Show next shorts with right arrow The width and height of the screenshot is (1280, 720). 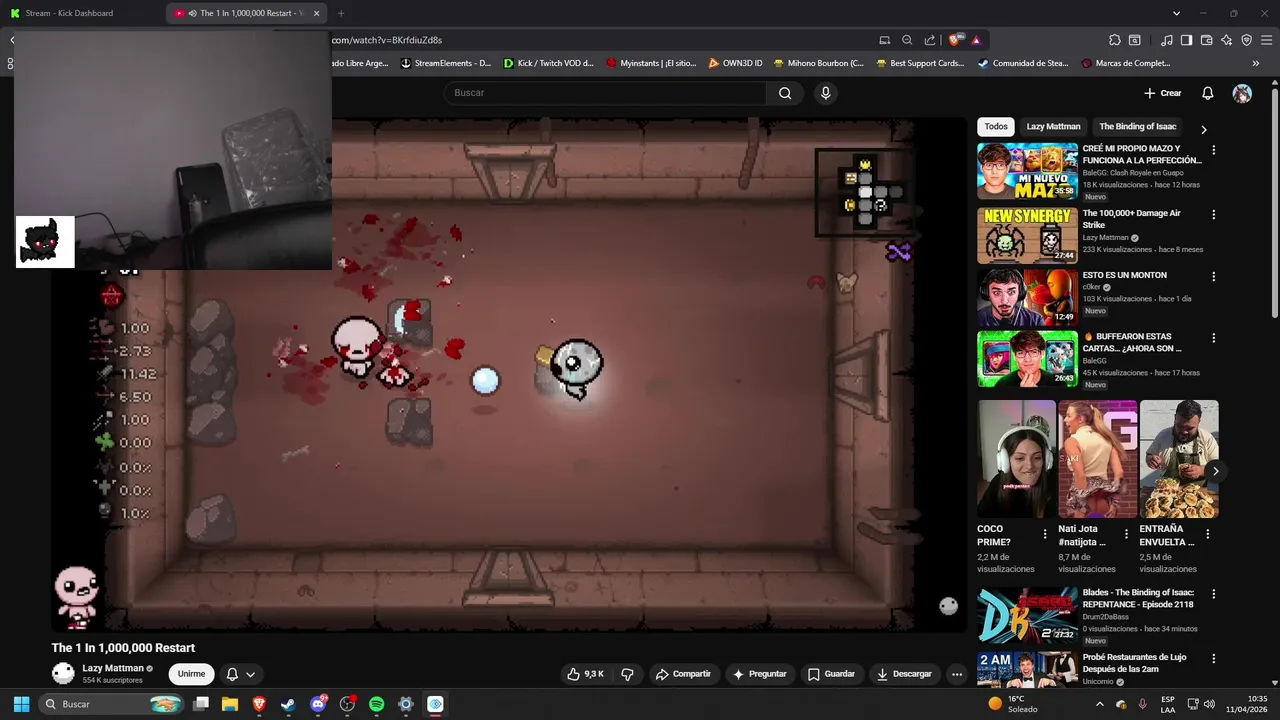[1215, 471]
